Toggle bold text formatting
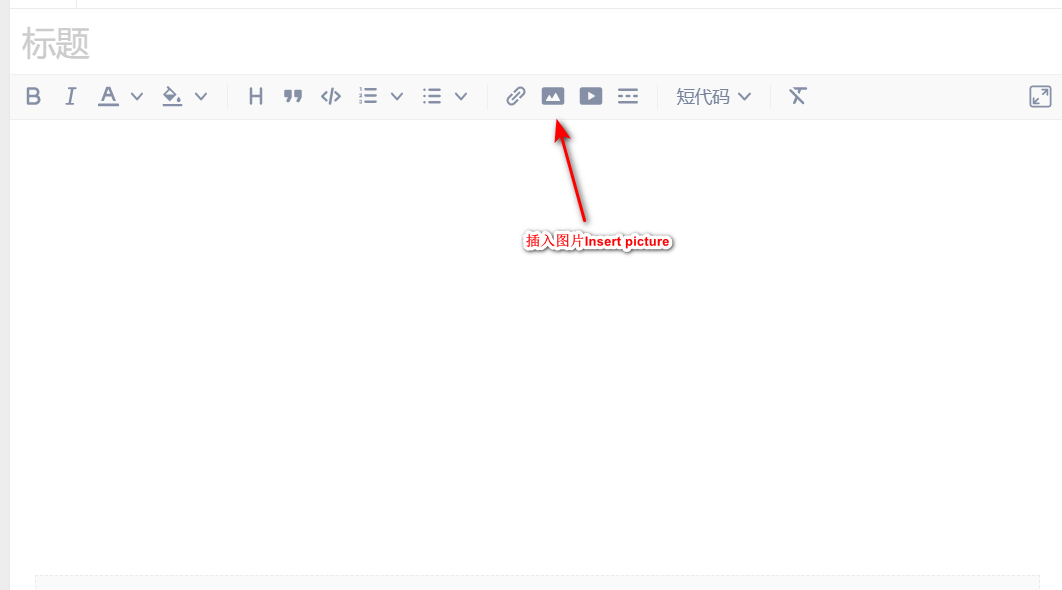1062x590 pixels. click(x=34, y=96)
